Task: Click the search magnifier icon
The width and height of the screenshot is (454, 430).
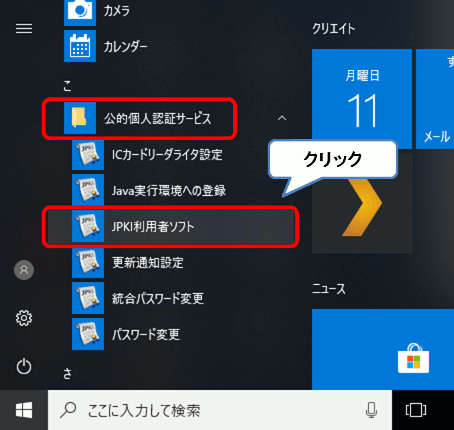Action: click(68, 410)
